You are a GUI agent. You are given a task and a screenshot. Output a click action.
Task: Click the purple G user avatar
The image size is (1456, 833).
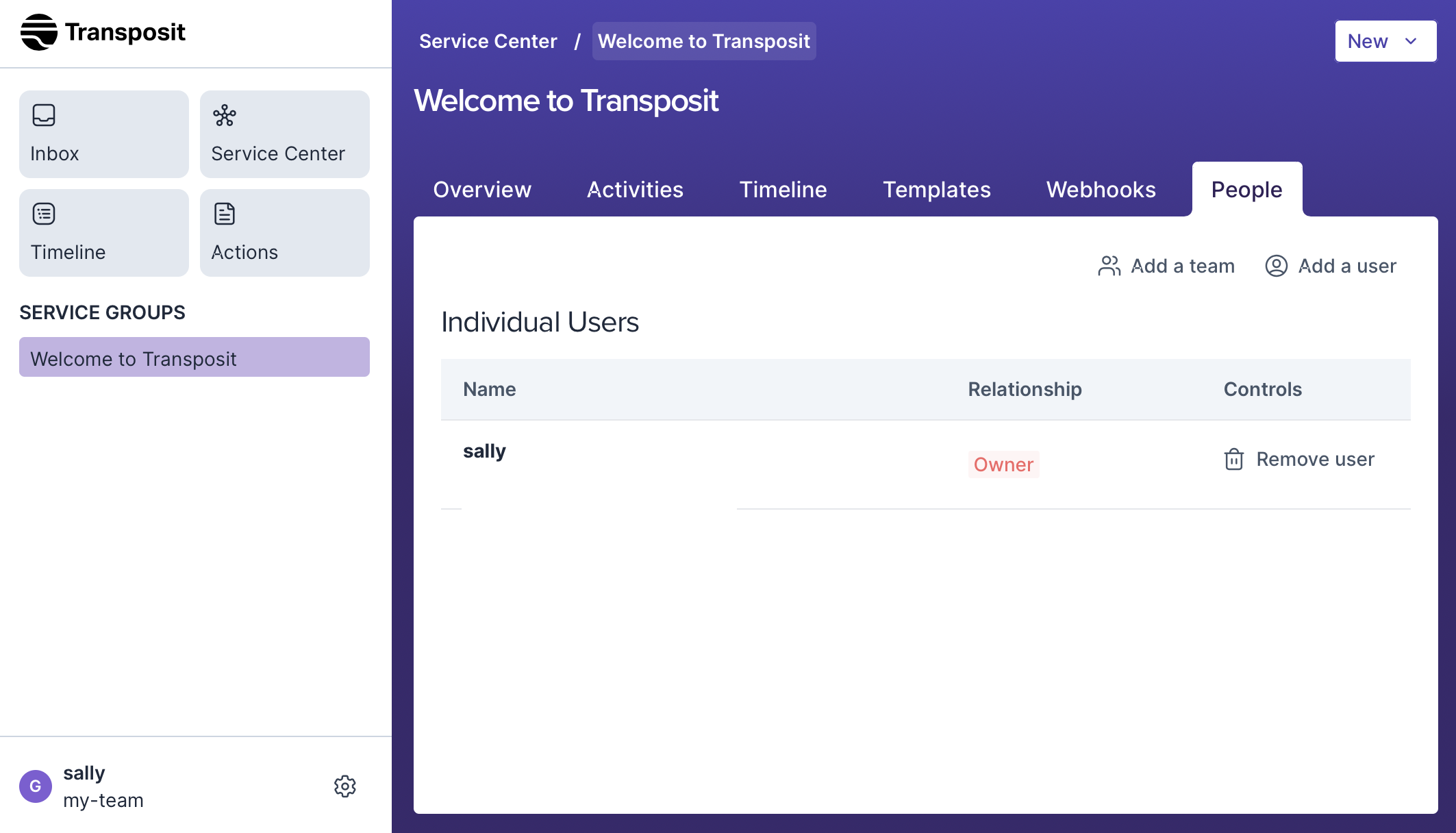[x=36, y=786]
